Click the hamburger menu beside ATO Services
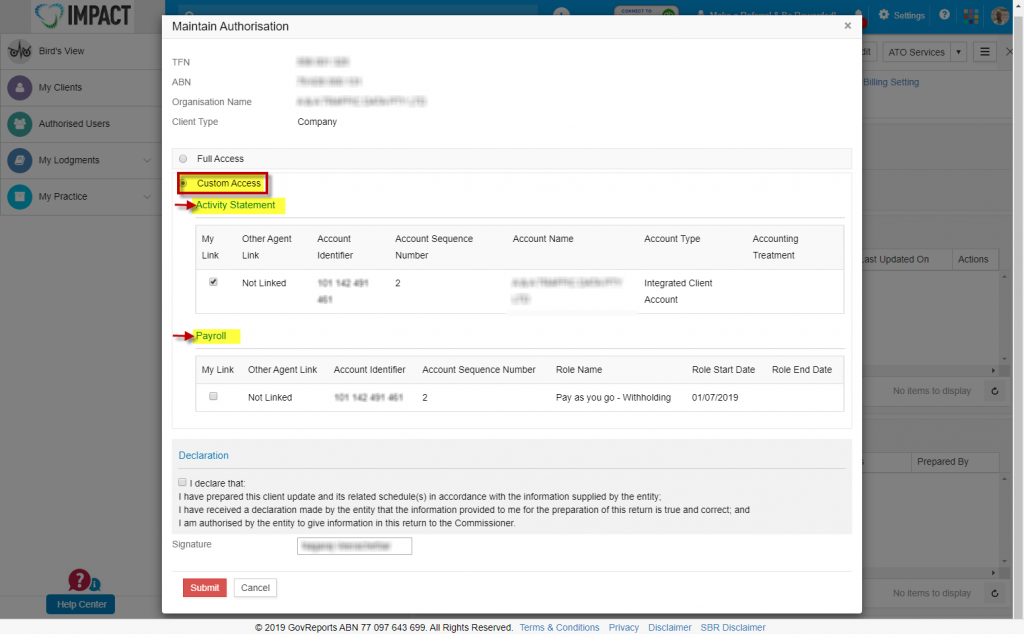The width and height of the screenshot is (1024, 634). [x=985, y=51]
